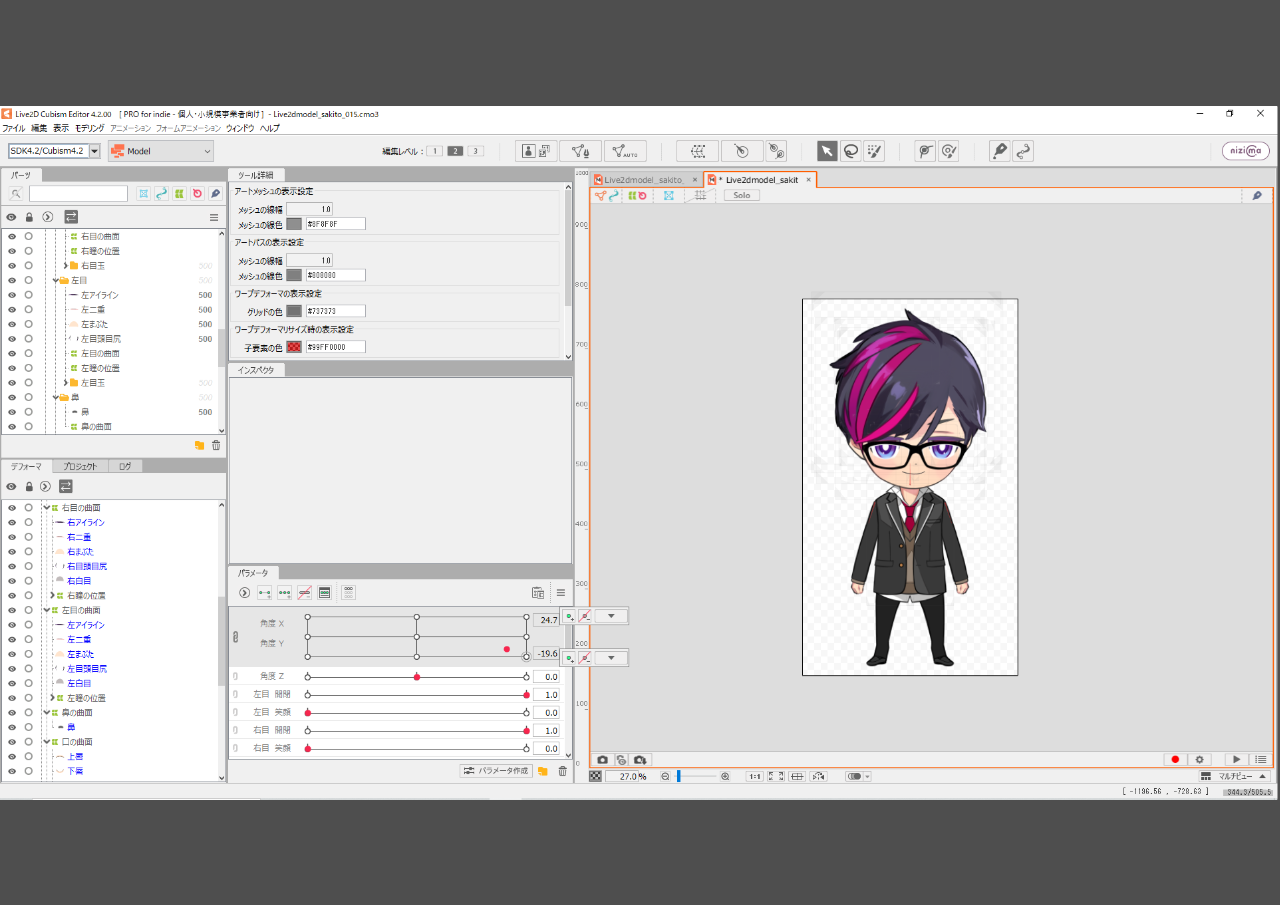Screen dimensions: 1280x905
Task: Click record button below canvas
Action: tap(1176, 760)
